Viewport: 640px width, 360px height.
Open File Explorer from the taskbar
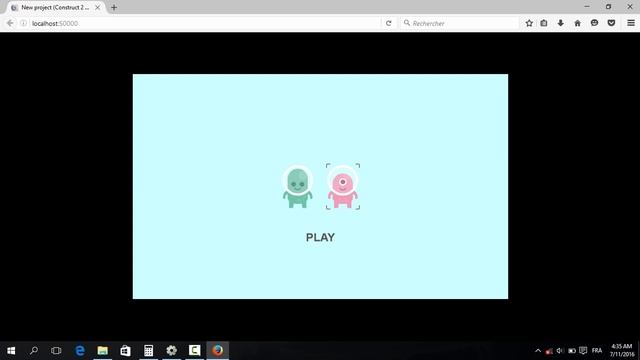coord(102,350)
